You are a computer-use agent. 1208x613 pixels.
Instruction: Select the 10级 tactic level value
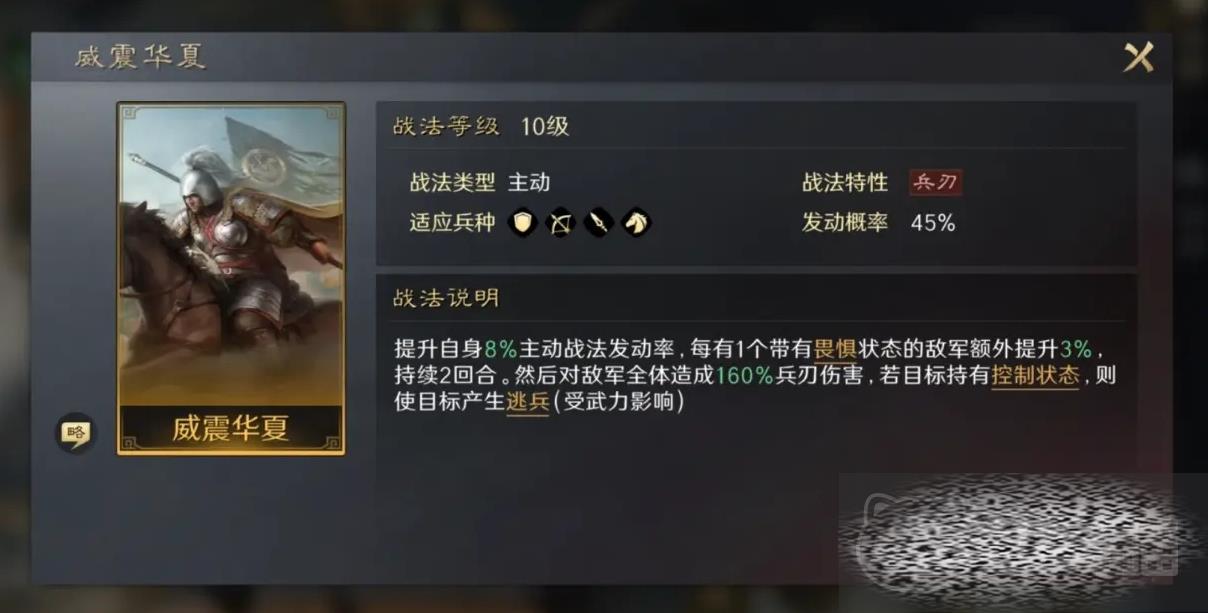pos(544,127)
